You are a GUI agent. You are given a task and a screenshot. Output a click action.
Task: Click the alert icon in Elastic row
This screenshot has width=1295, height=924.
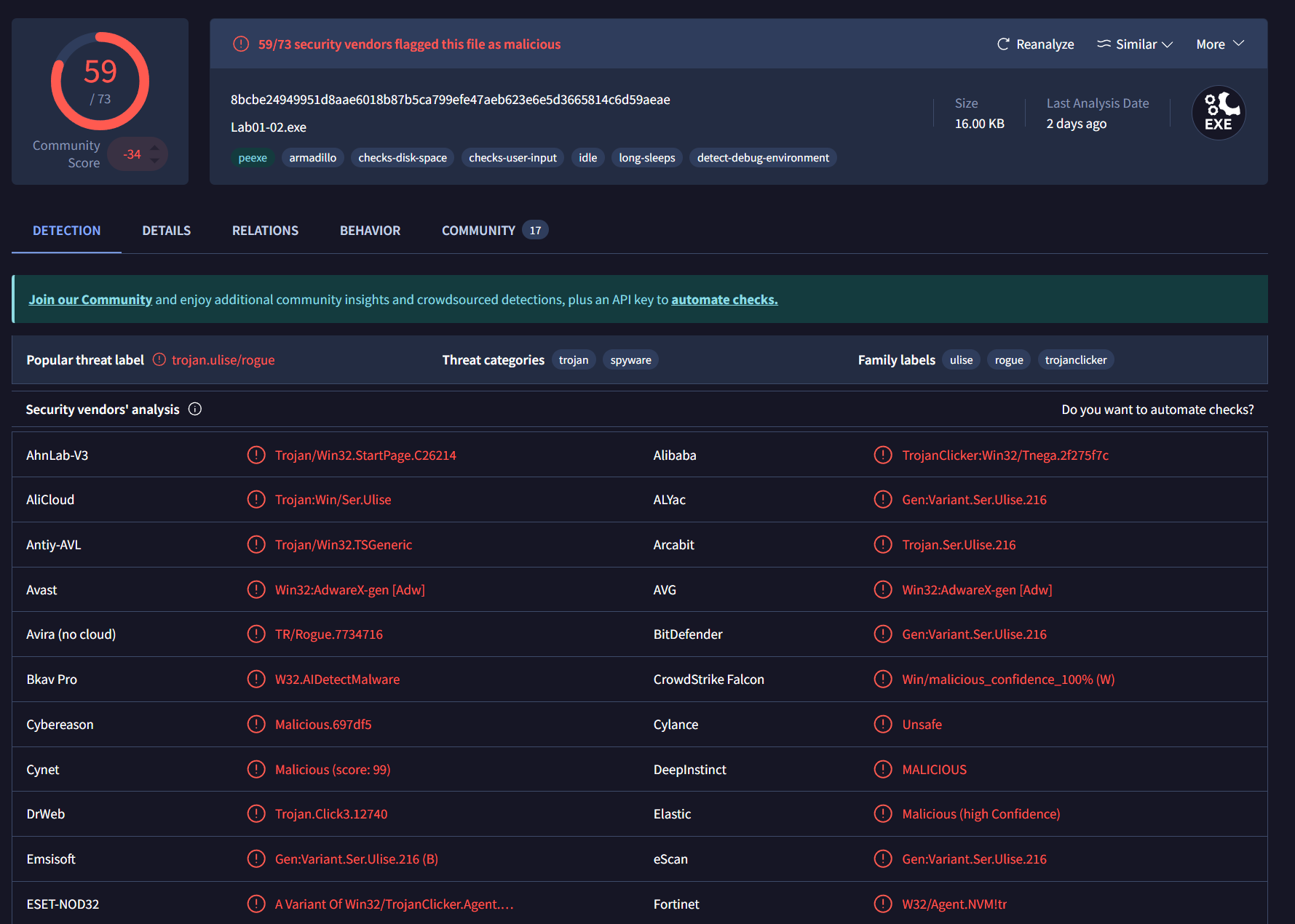pyautogui.click(x=883, y=813)
